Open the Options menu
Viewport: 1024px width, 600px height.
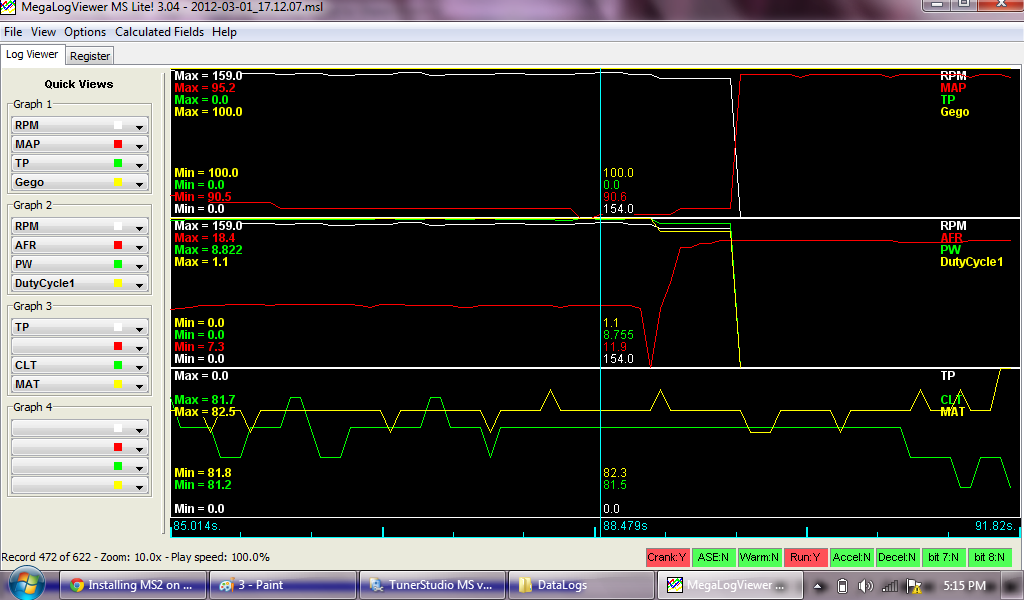pos(85,32)
